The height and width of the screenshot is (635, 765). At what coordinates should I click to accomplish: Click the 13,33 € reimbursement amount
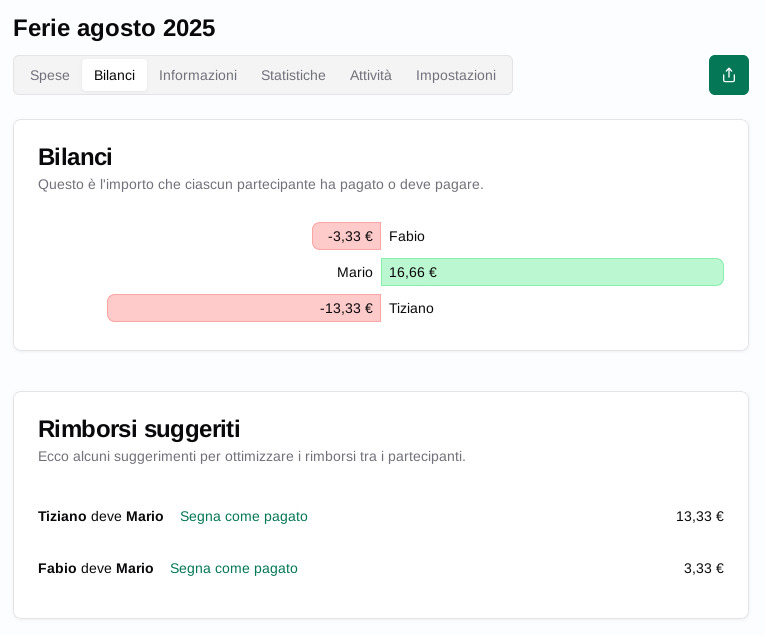click(699, 516)
